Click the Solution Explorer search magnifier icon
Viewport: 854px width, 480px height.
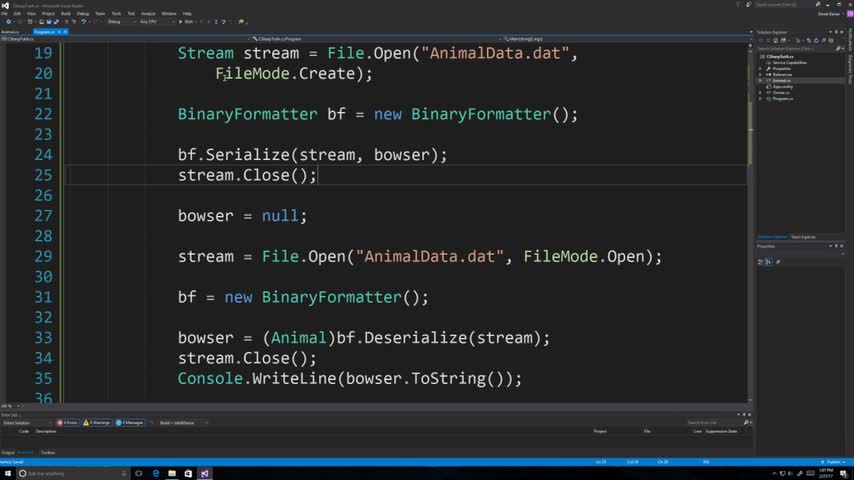tap(838, 48)
